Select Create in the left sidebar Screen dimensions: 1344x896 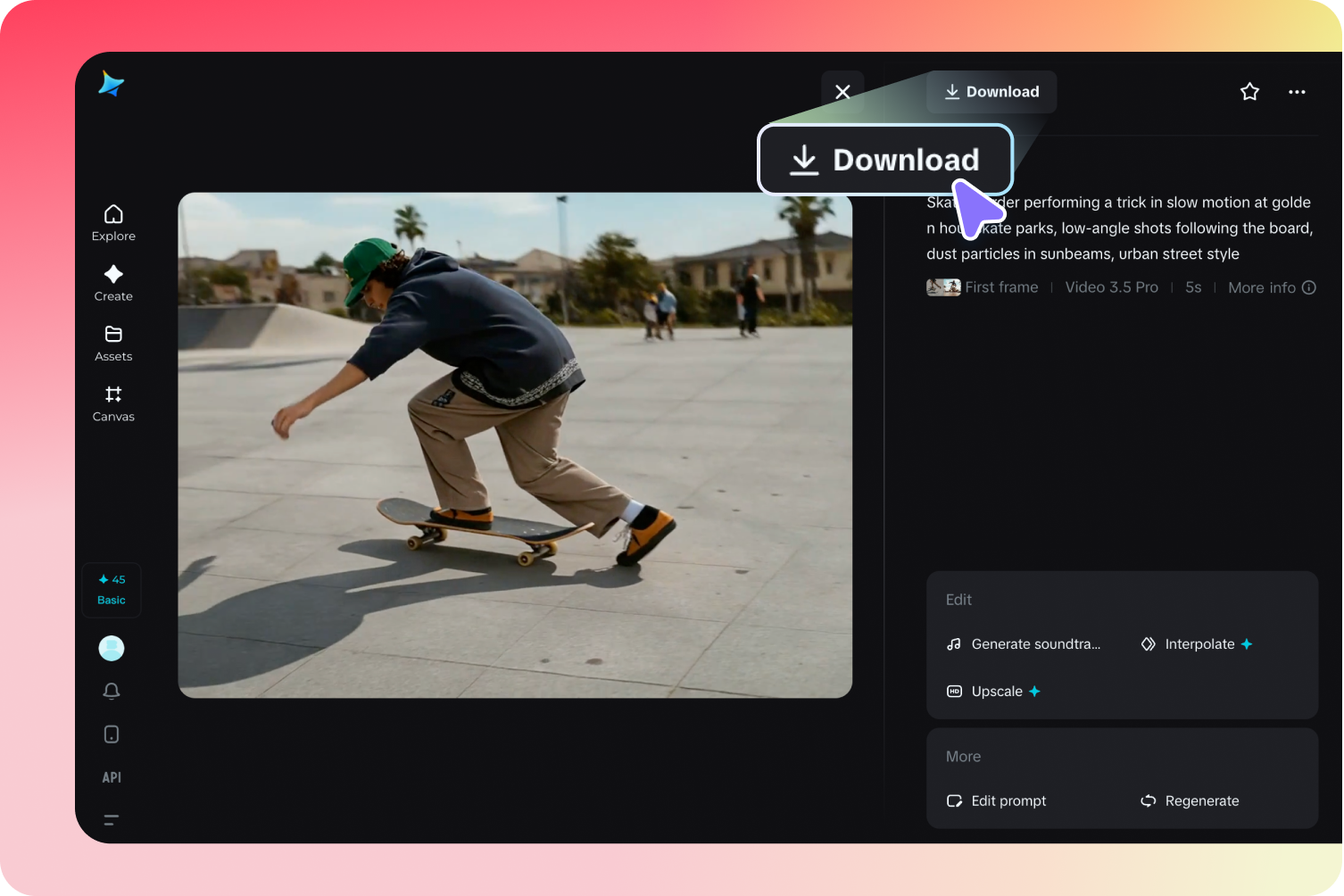pos(112,283)
